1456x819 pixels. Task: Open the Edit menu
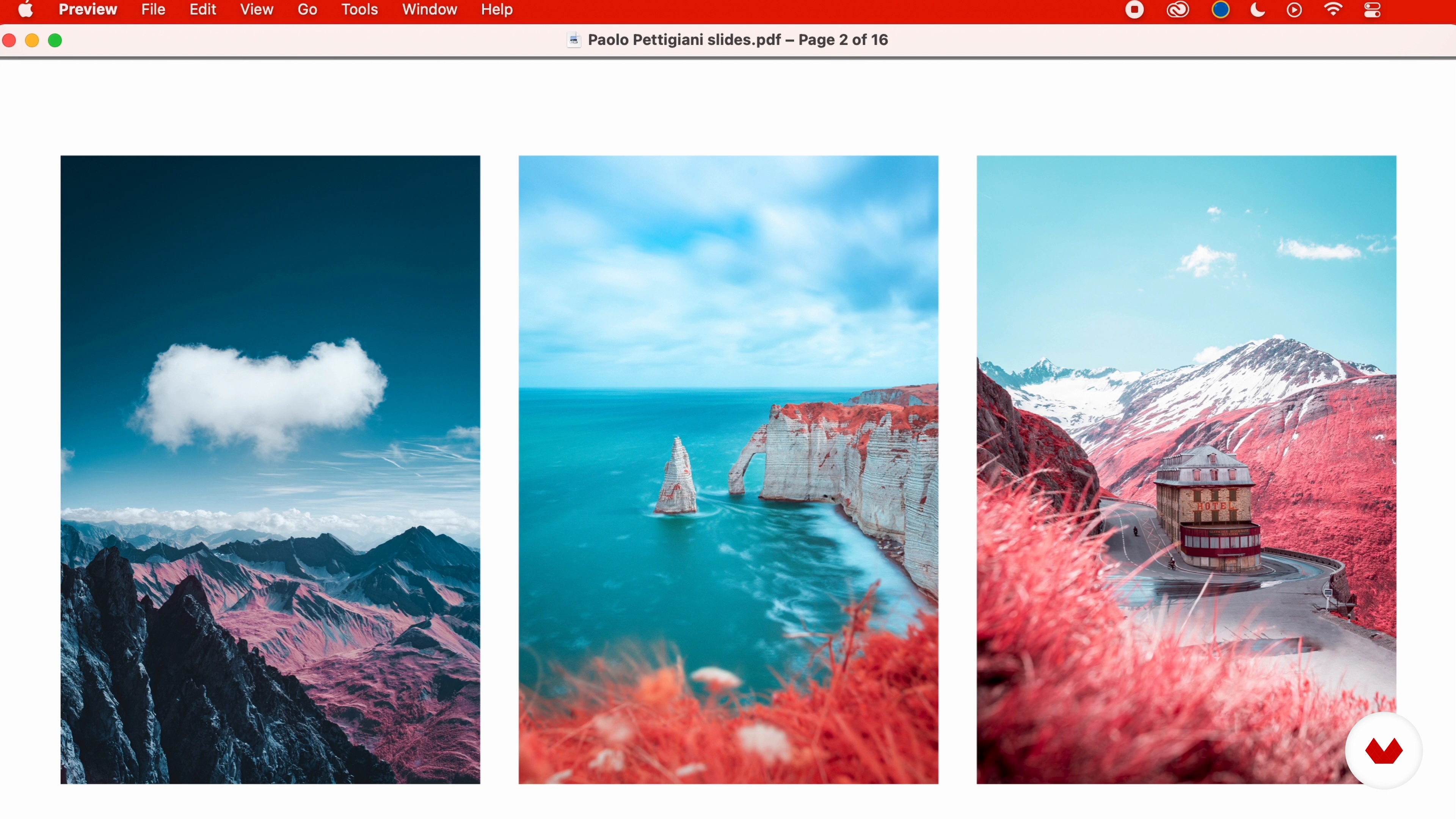click(x=203, y=9)
